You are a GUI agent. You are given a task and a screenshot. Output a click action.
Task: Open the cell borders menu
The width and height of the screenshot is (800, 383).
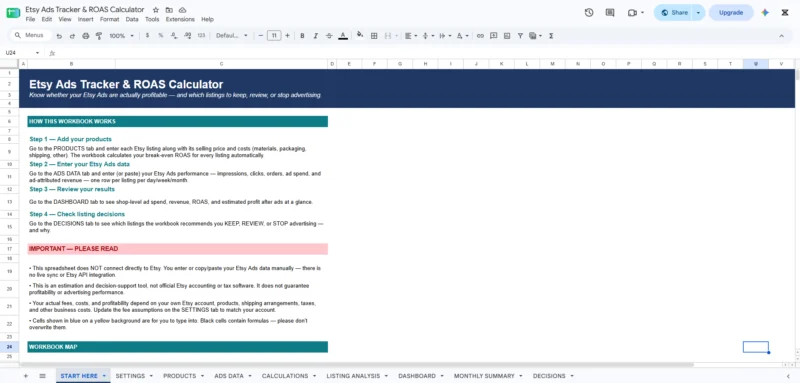[x=374, y=36]
